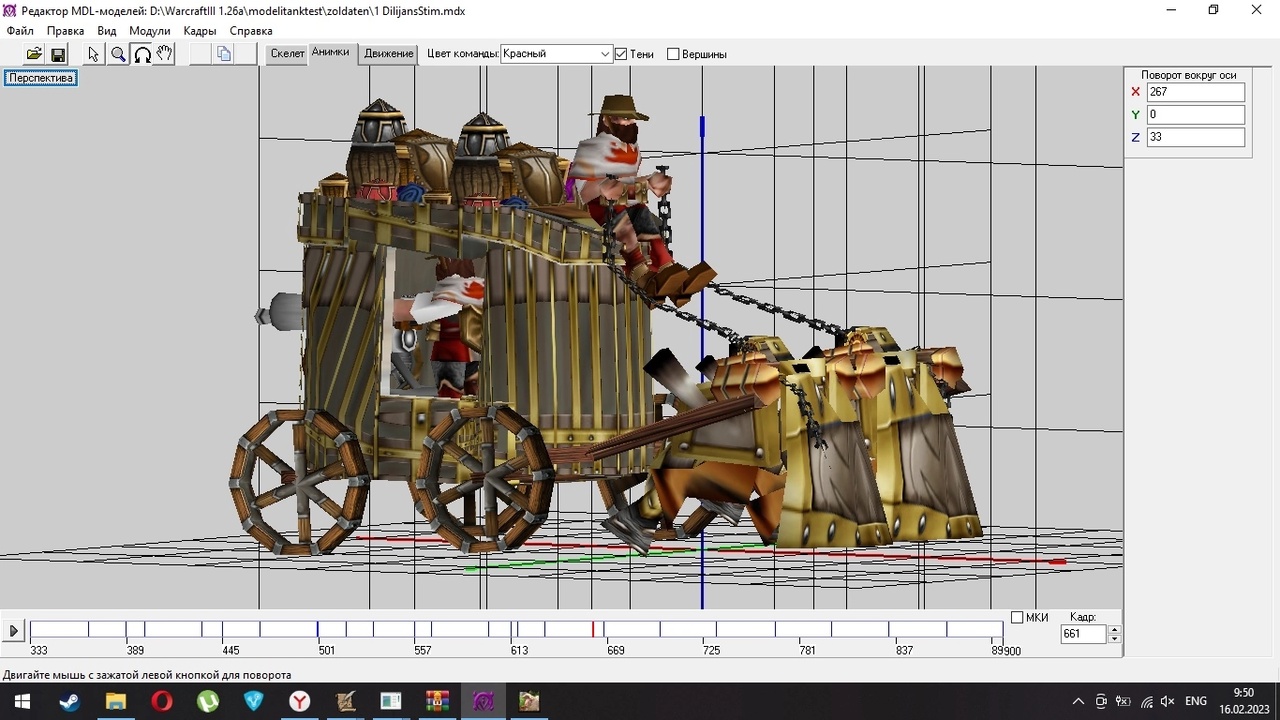
Task: Tick the МКИ checkbox
Action: (1017, 617)
